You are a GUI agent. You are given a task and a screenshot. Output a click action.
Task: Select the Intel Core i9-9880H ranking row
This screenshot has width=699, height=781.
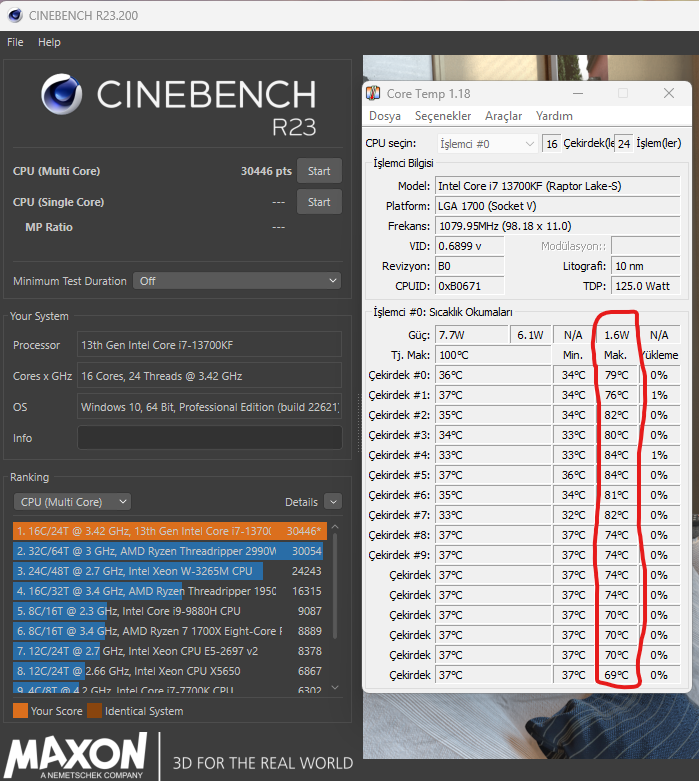[170, 611]
